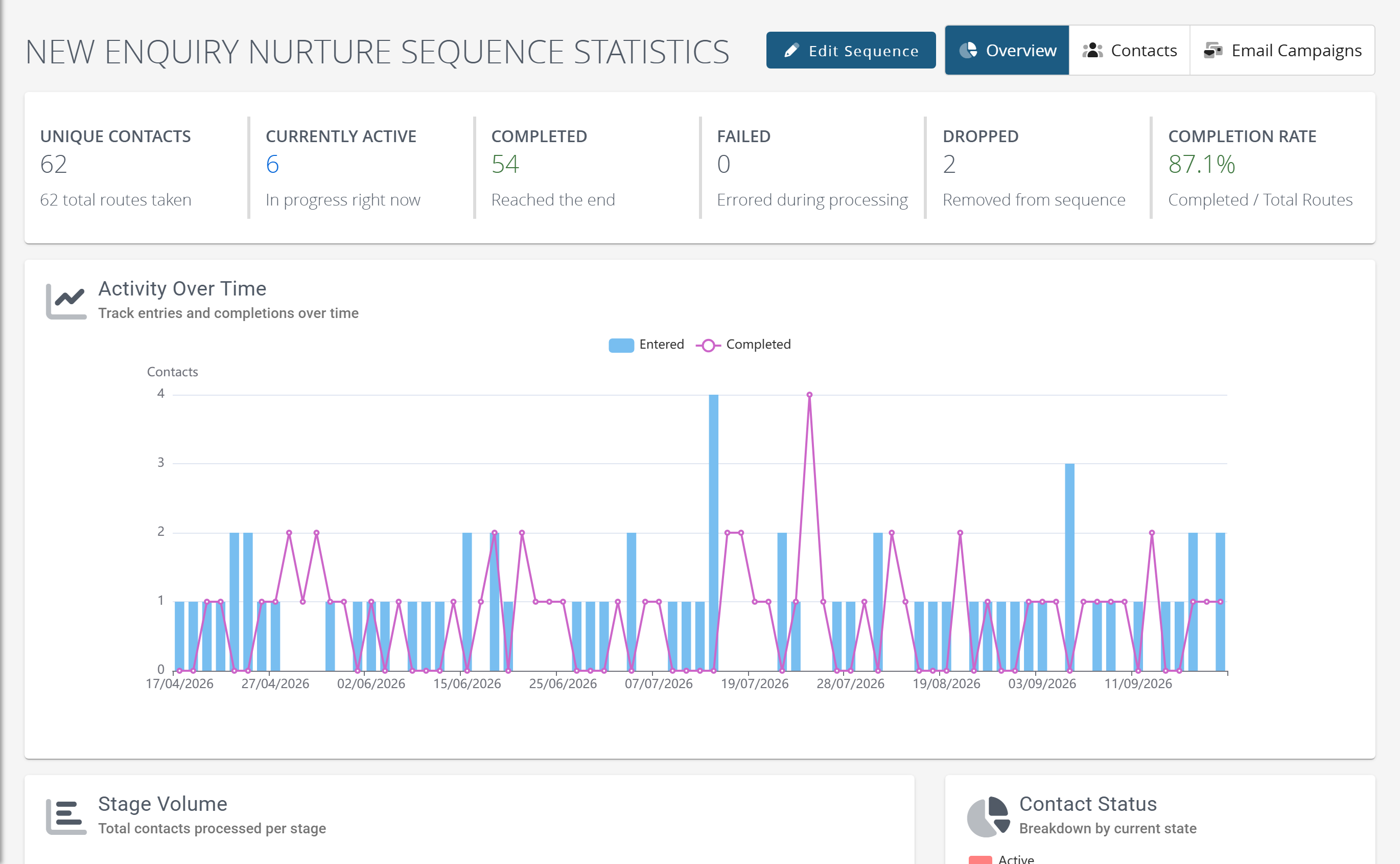Click the Completed value 54
This screenshot has height=864, width=1400.
[x=505, y=165]
